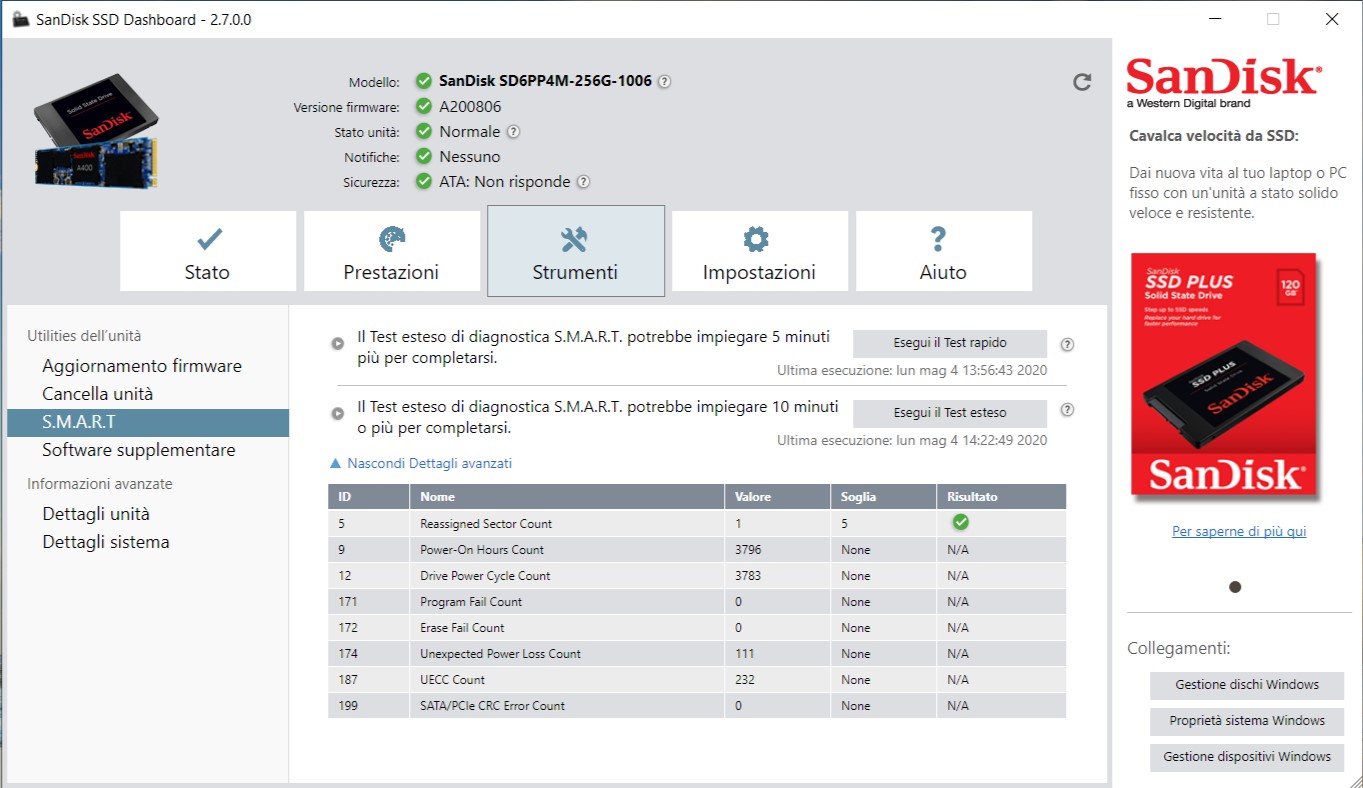Minimize the SanDisk SSD Dashboard window
The width and height of the screenshot is (1363, 788).
point(1213,19)
